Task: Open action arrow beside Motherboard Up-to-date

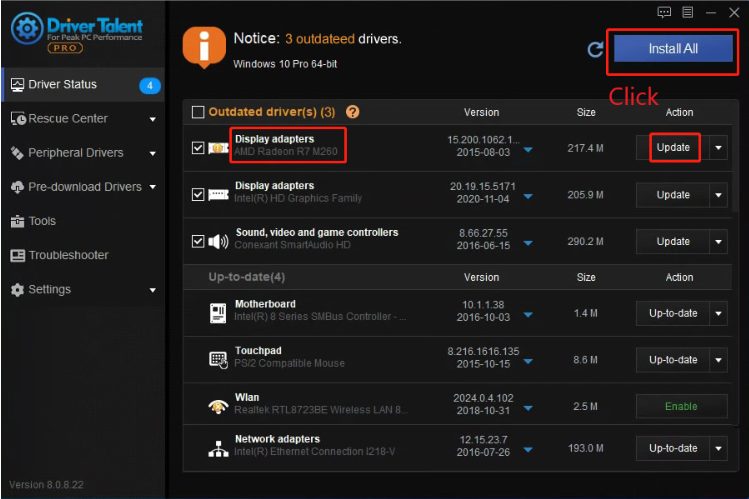Action: 718,314
